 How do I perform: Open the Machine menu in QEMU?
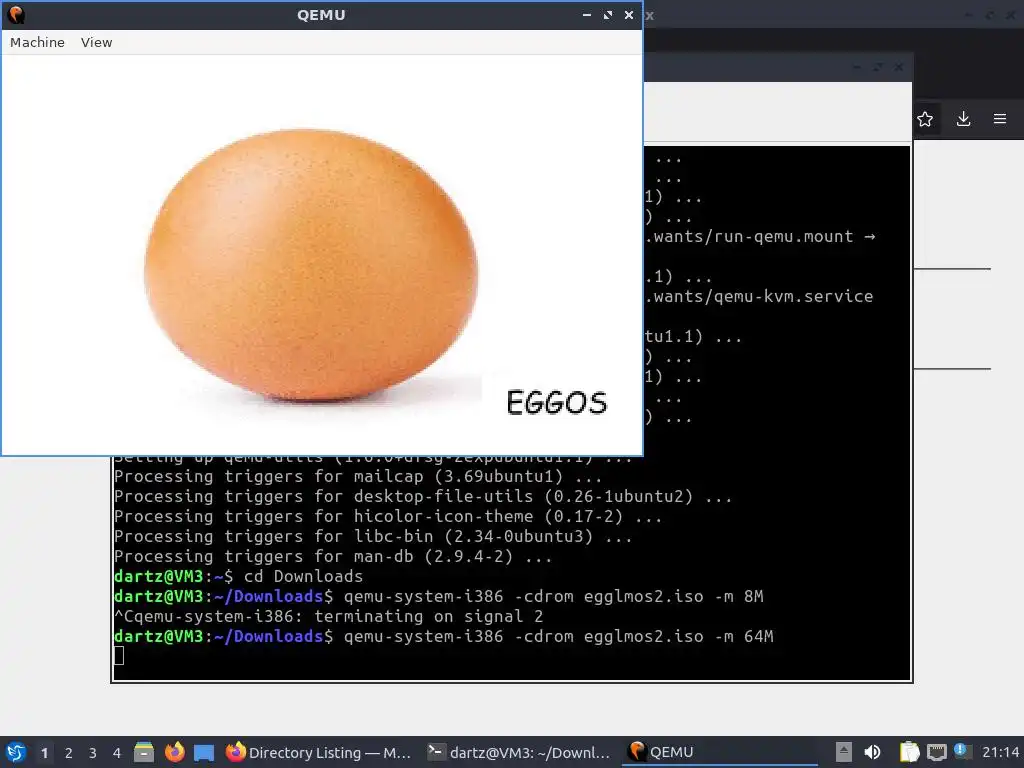tap(37, 42)
